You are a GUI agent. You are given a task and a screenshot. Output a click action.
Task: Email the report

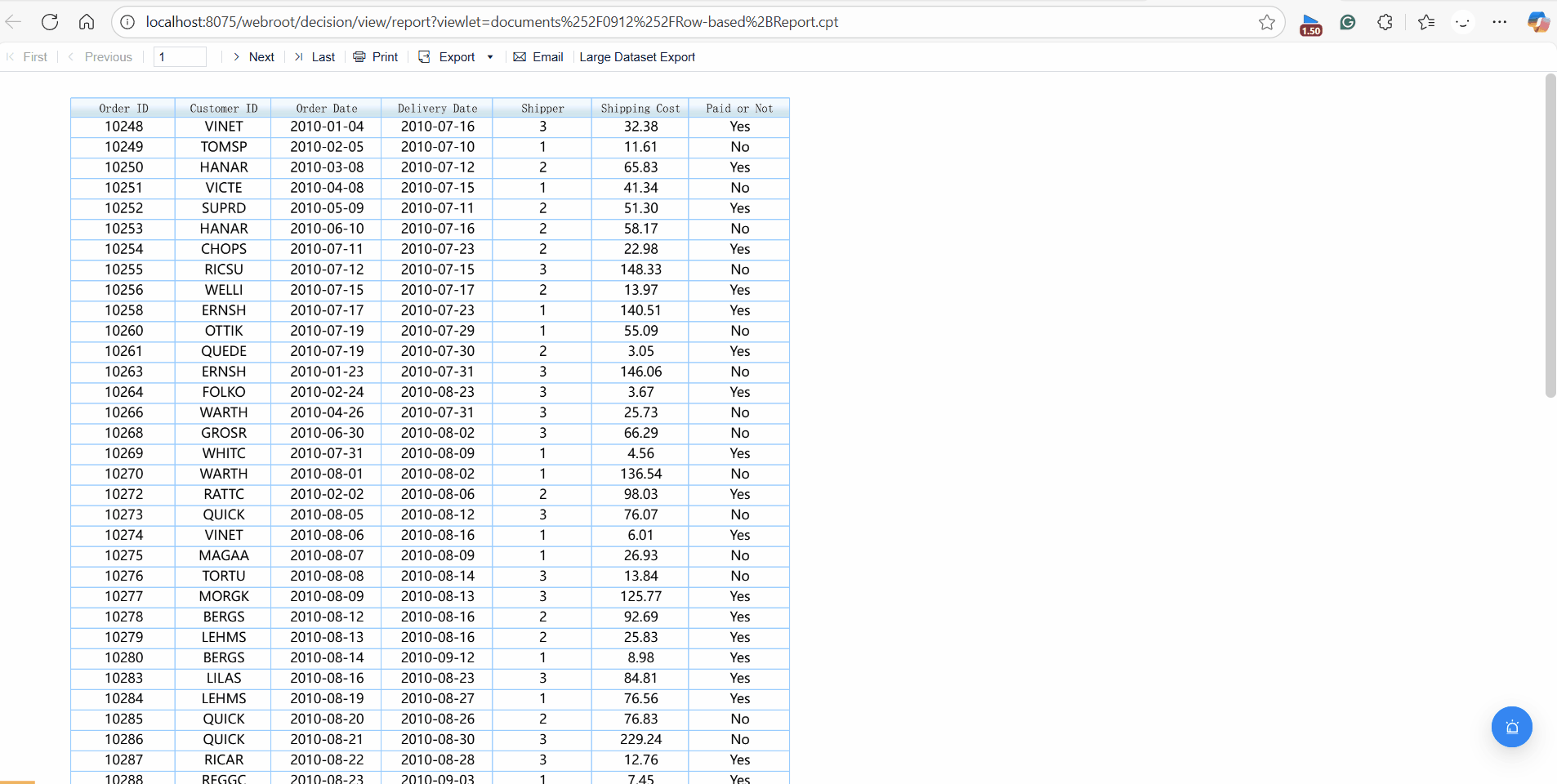pos(538,56)
